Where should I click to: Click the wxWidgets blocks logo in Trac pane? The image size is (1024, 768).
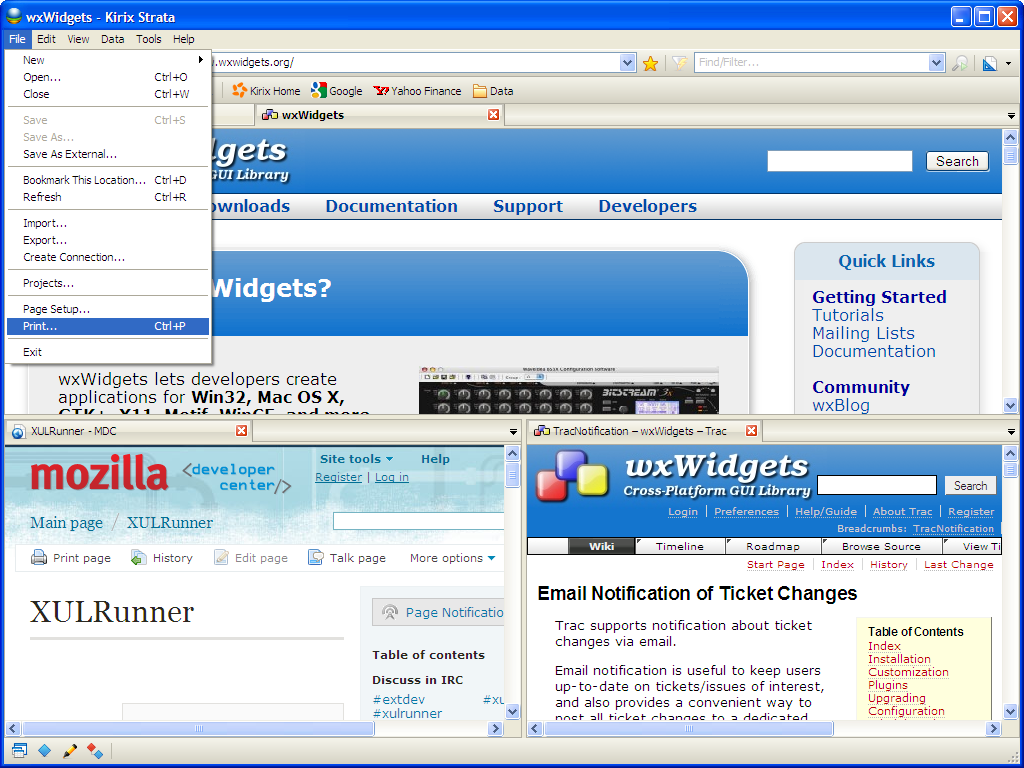pyautogui.click(x=572, y=476)
